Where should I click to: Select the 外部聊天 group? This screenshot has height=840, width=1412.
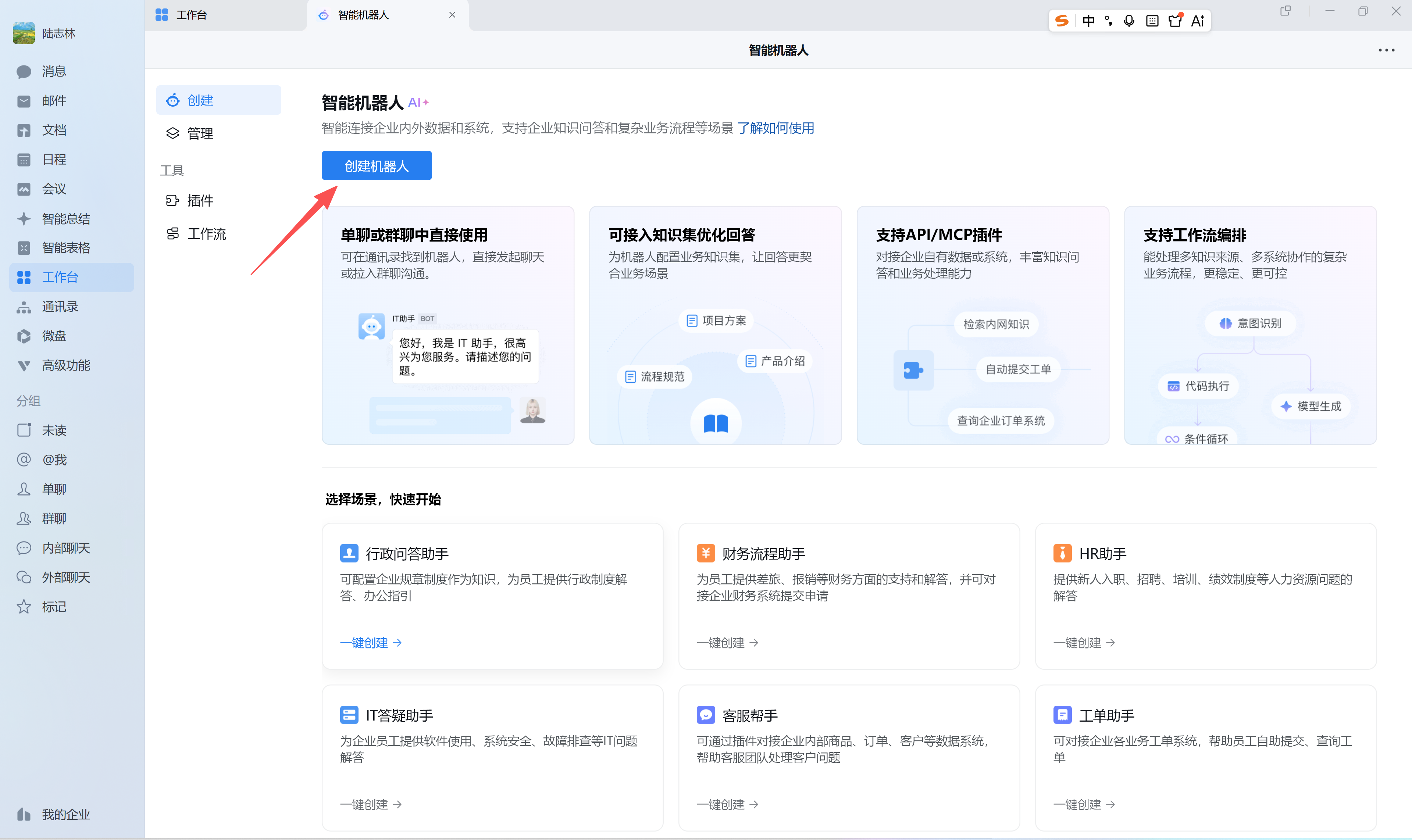click(71, 578)
